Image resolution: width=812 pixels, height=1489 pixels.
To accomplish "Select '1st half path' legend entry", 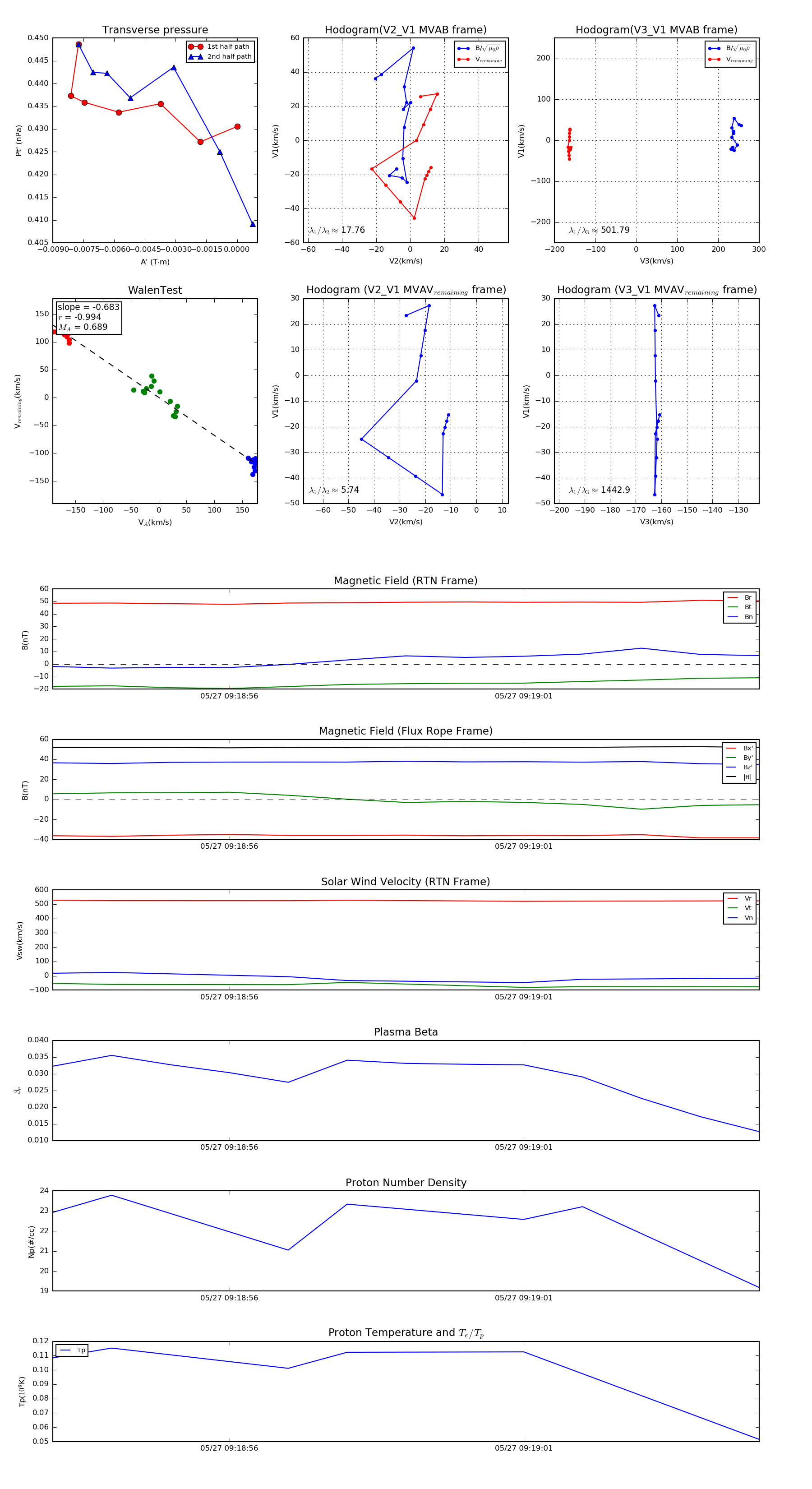I will click(x=220, y=47).
